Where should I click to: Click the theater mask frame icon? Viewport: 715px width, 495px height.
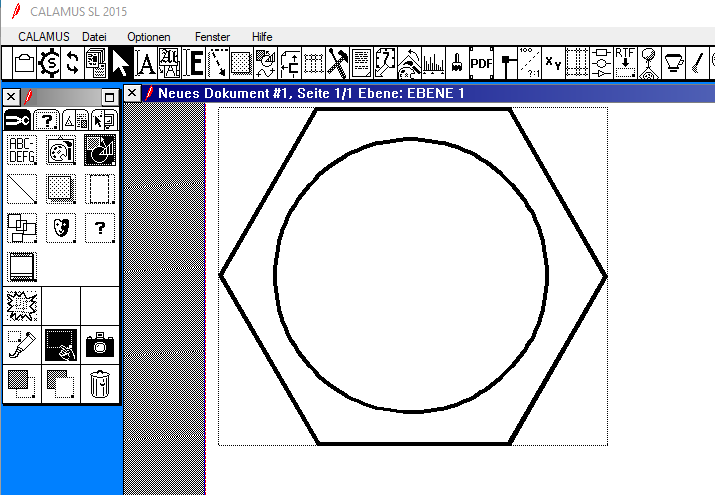(60, 228)
